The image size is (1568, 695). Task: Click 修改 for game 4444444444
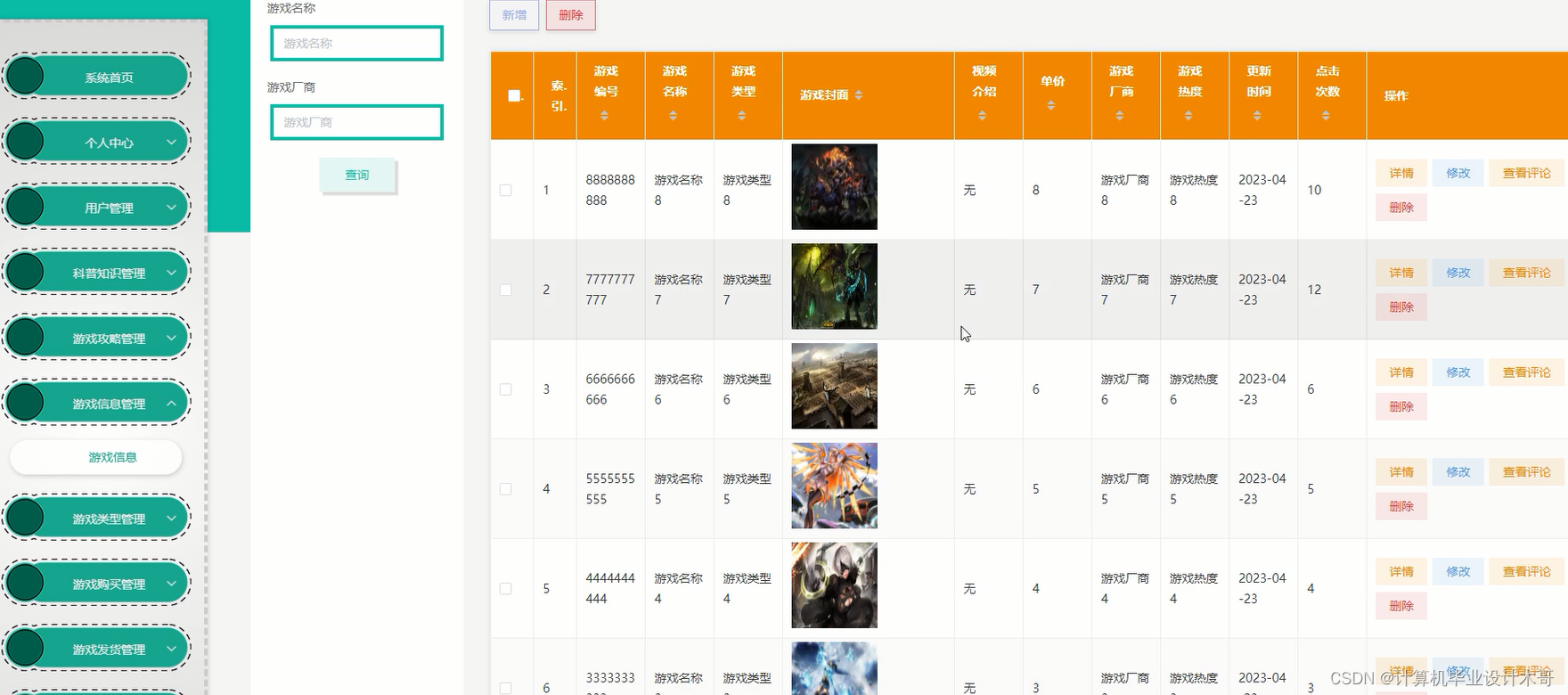click(x=1458, y=571)
